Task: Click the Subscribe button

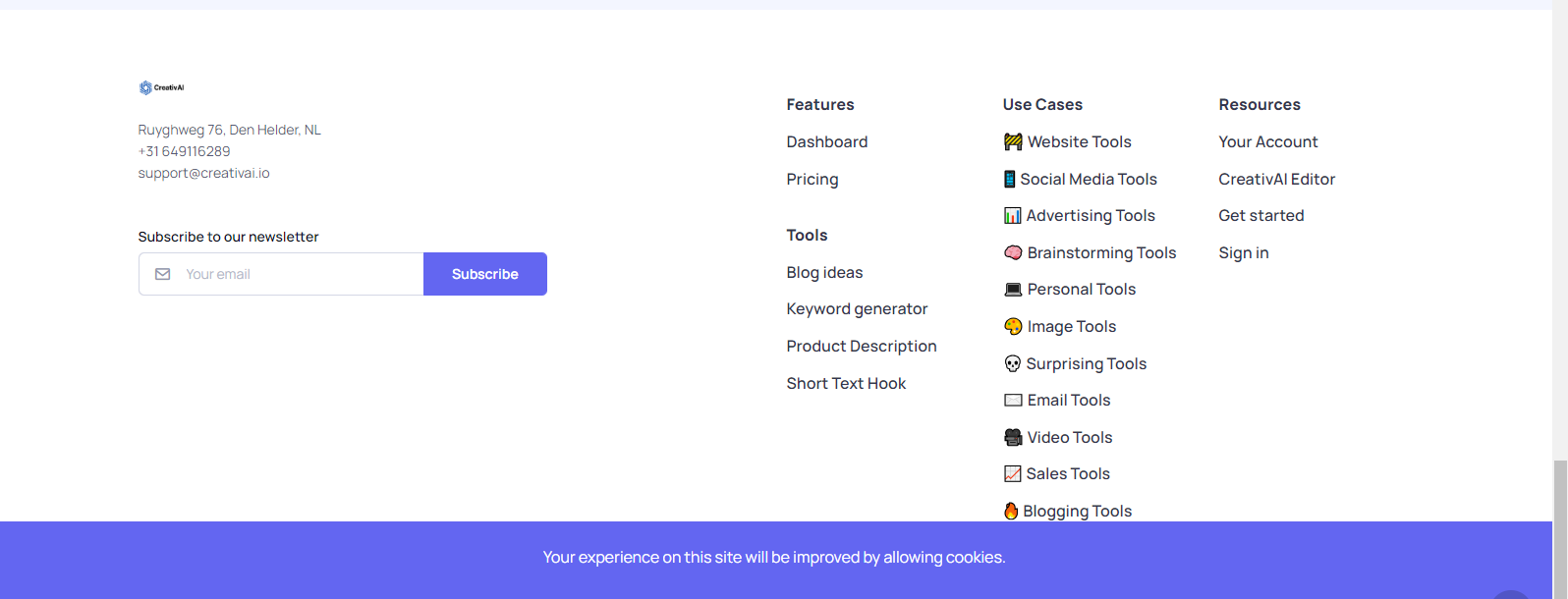Action: (x=485, y=274)
